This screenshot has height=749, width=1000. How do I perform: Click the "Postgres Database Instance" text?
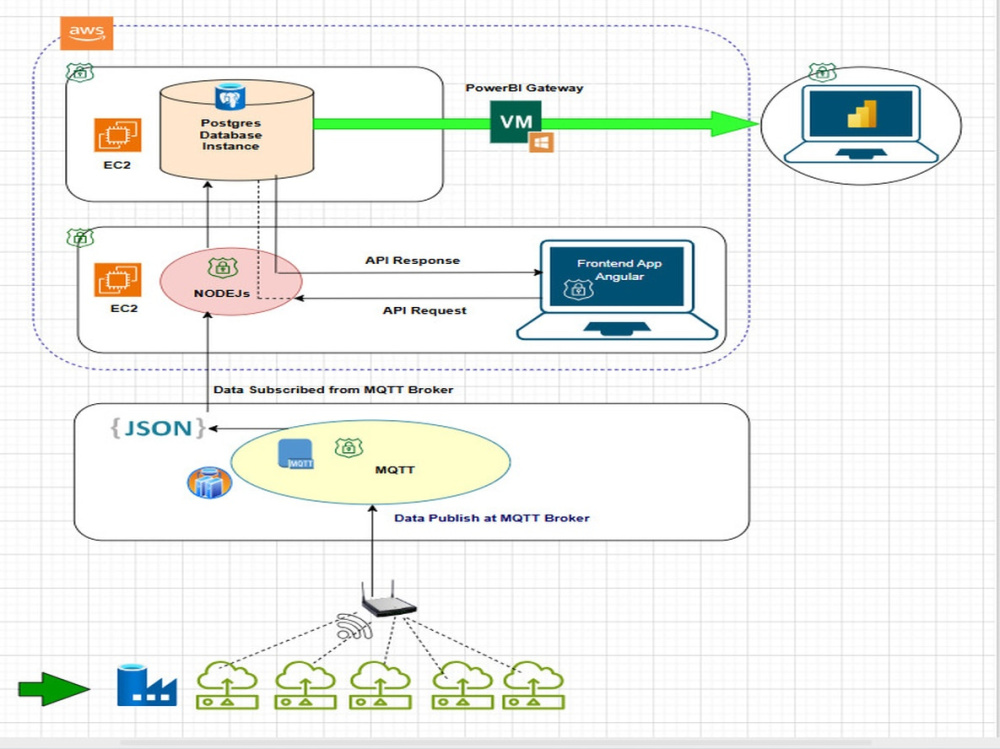coord(231,135)
